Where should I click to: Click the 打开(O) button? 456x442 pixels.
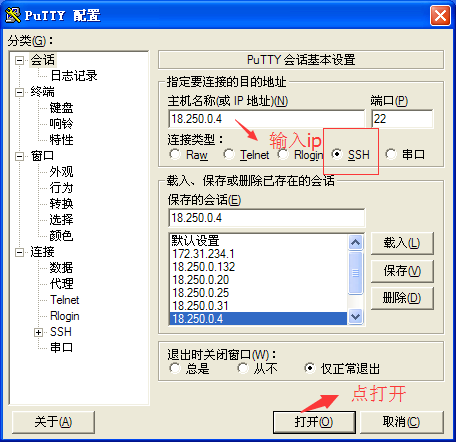click(x=314, y=422)
